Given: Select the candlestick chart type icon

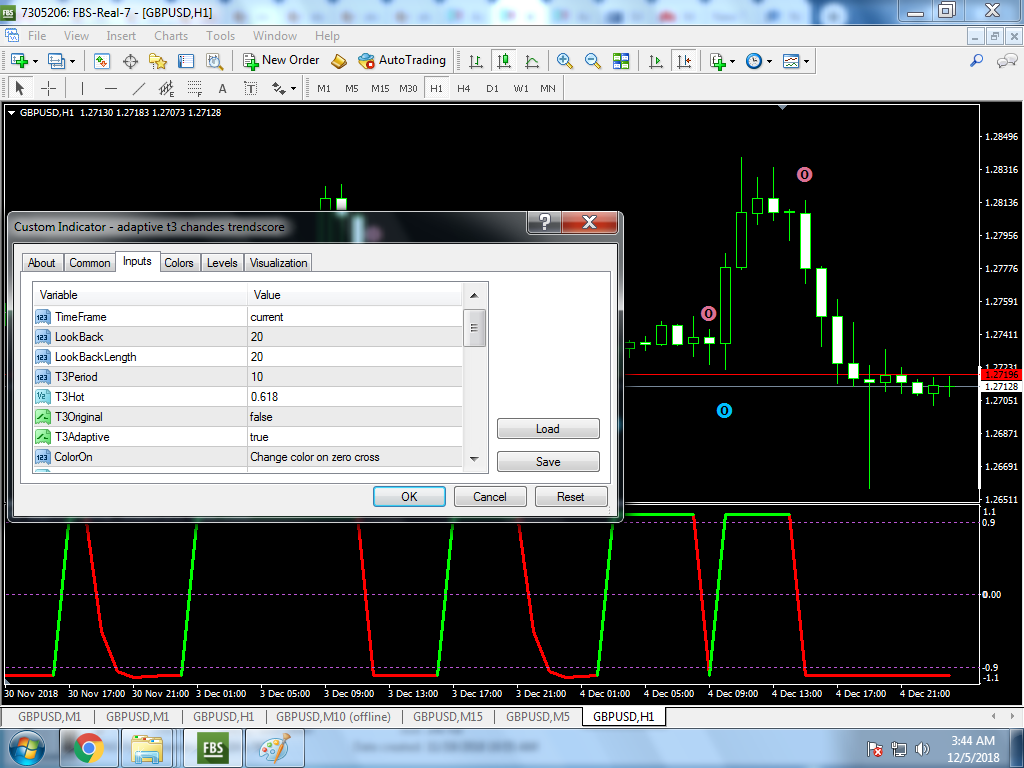Looking at the screenshot, I should pyautogui.click(x=504, y=61).
